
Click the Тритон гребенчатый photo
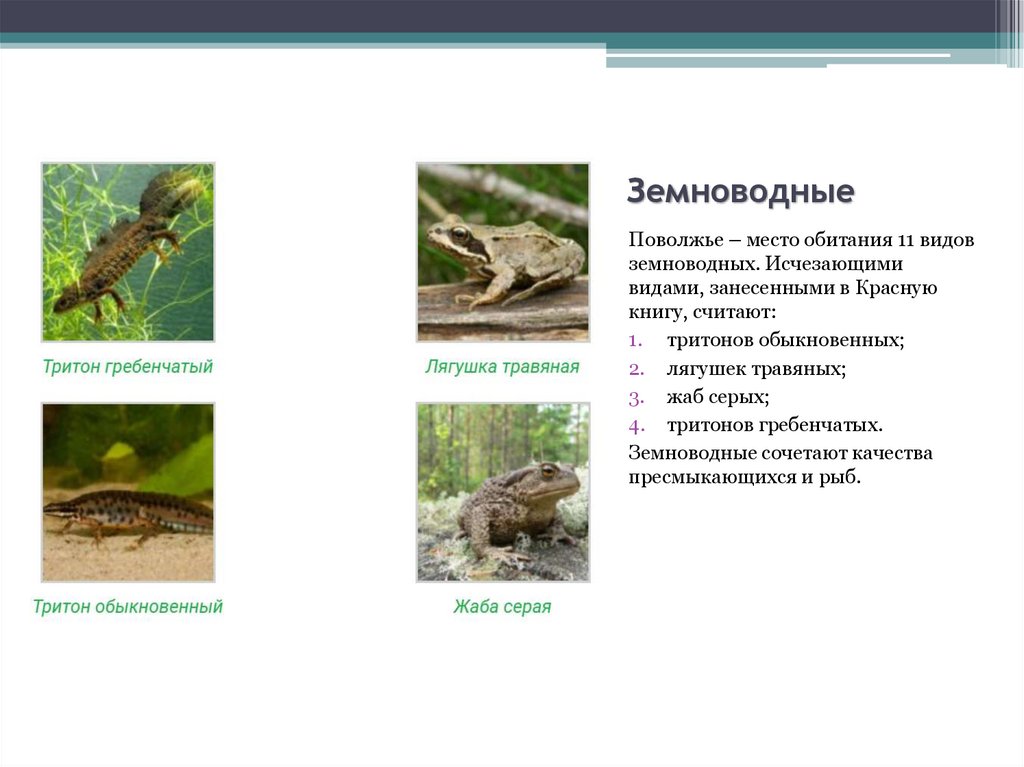(128, 252)
